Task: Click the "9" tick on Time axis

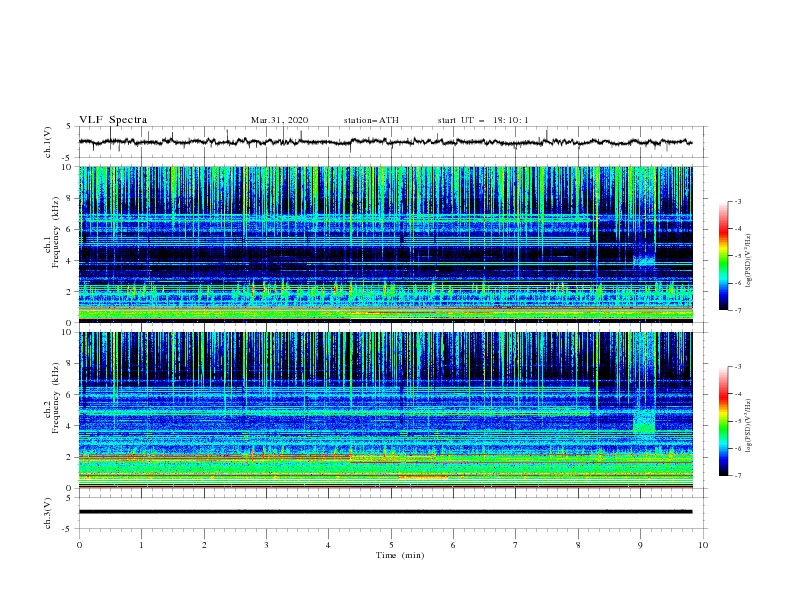Action: (x=640, y=545)
